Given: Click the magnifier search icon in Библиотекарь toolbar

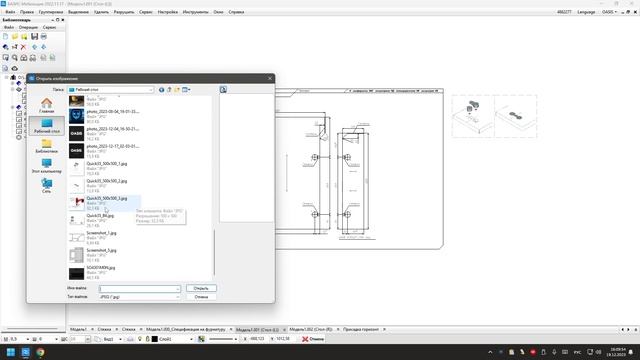Looking at the screenshot, I should 15,58.
